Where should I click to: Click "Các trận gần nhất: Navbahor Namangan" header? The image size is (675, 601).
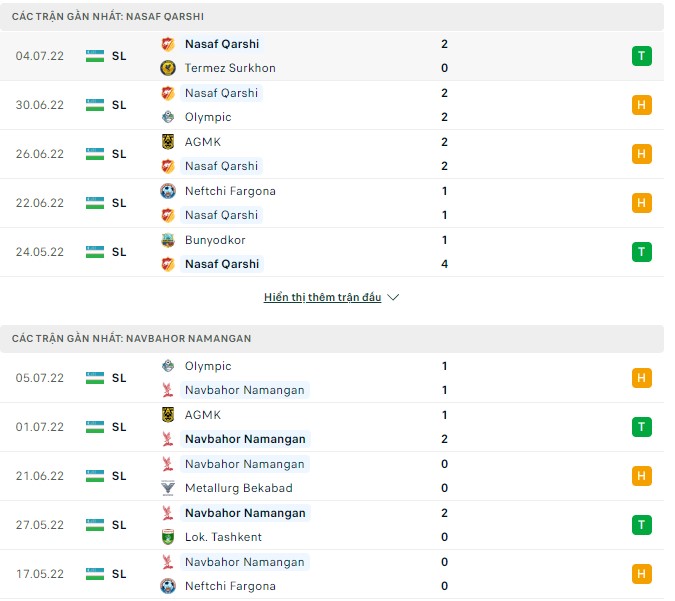(131, 339)
